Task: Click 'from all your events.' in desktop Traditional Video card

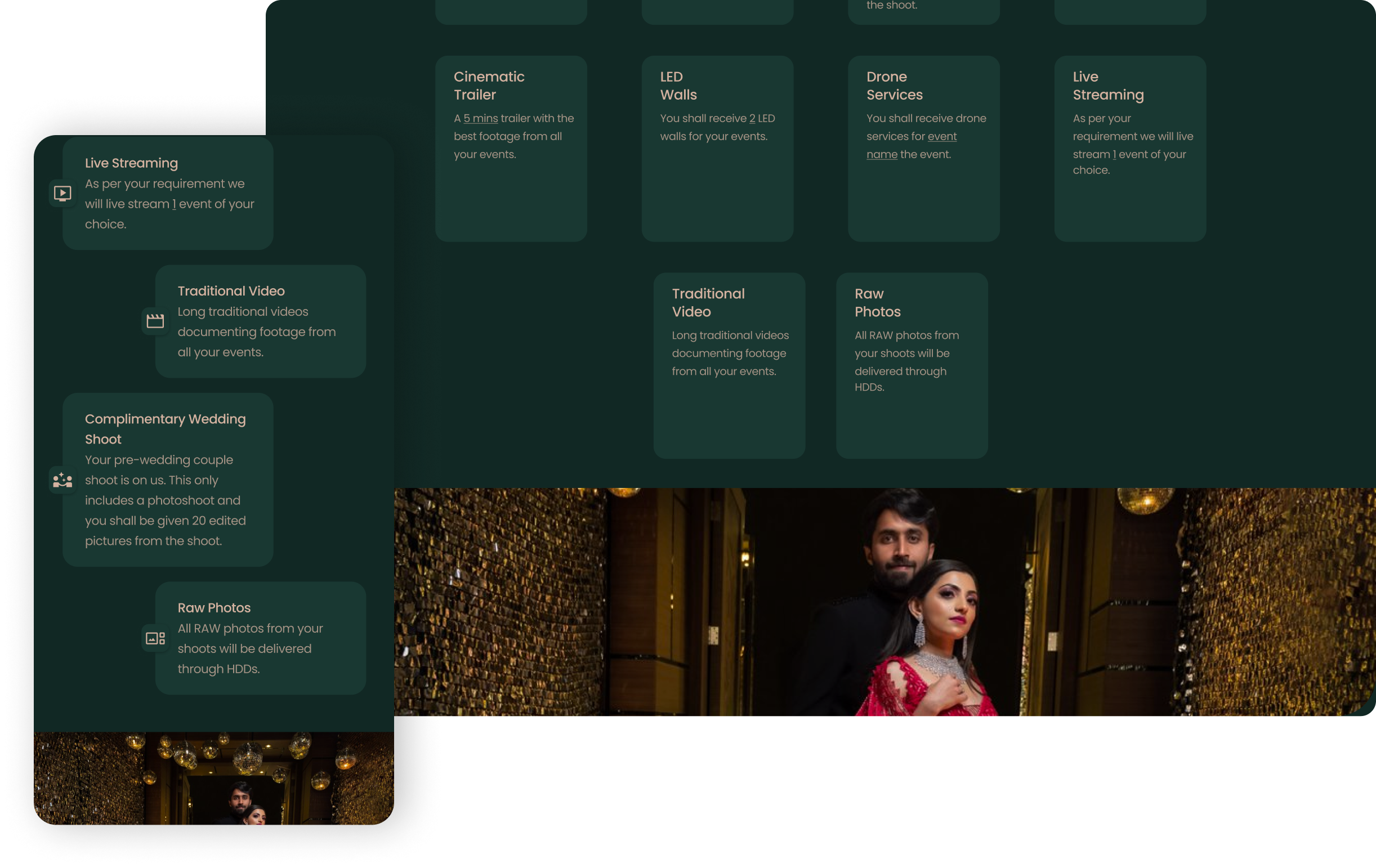Action: (723, 372)
